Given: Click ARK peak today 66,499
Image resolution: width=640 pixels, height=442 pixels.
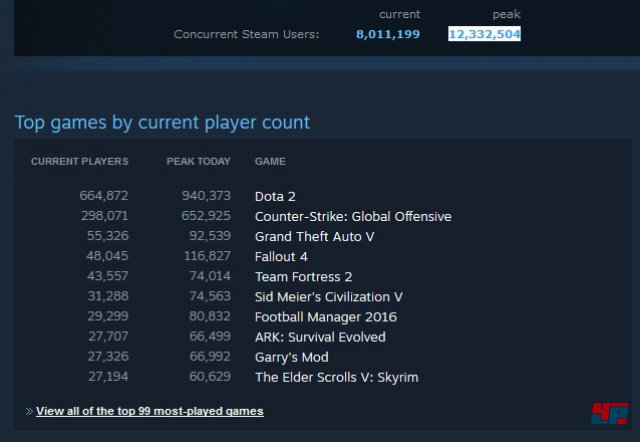Looking at the screenshot, I should click(x=210, y=336).
